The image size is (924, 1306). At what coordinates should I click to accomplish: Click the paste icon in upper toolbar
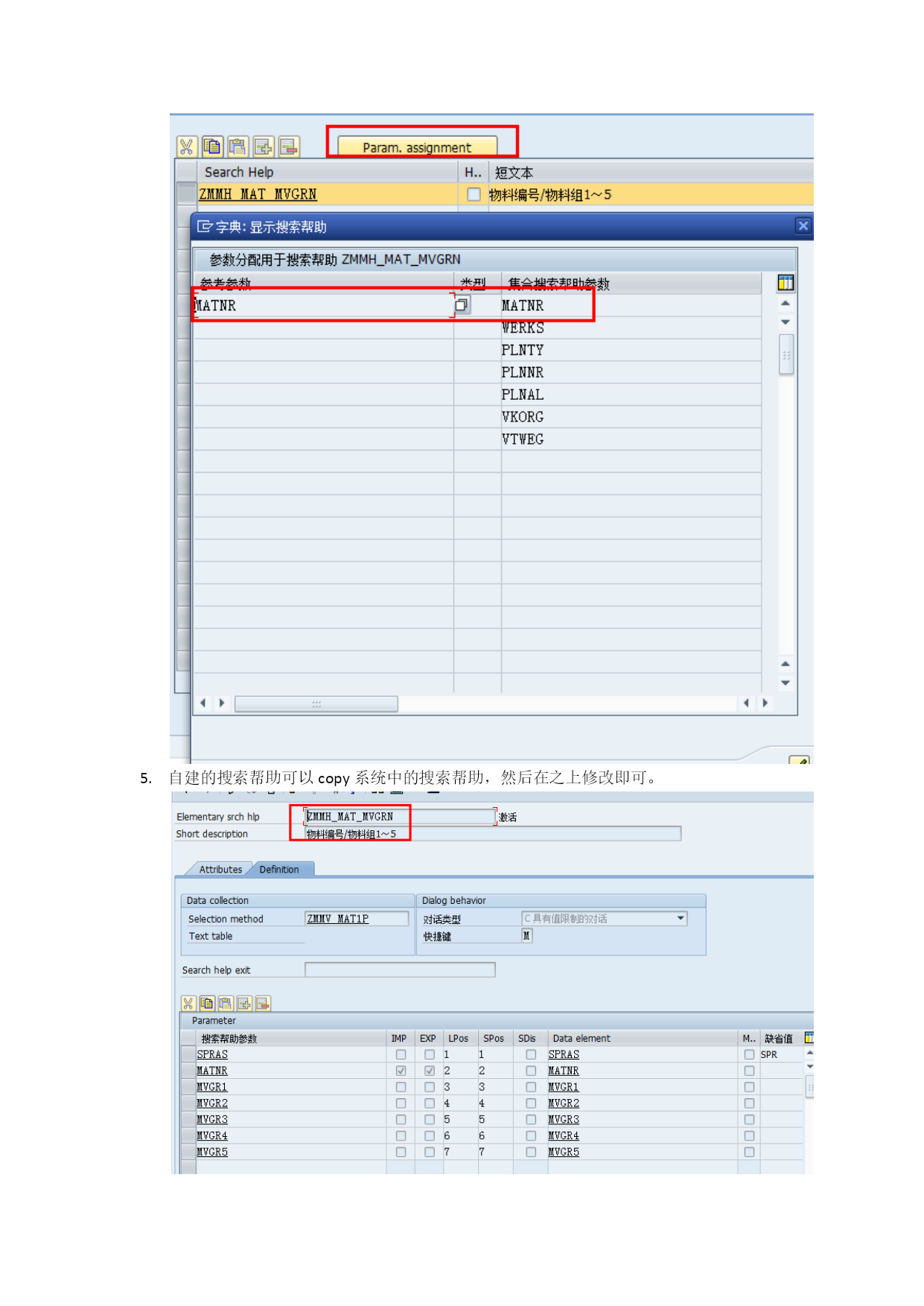tap(238, 147)
